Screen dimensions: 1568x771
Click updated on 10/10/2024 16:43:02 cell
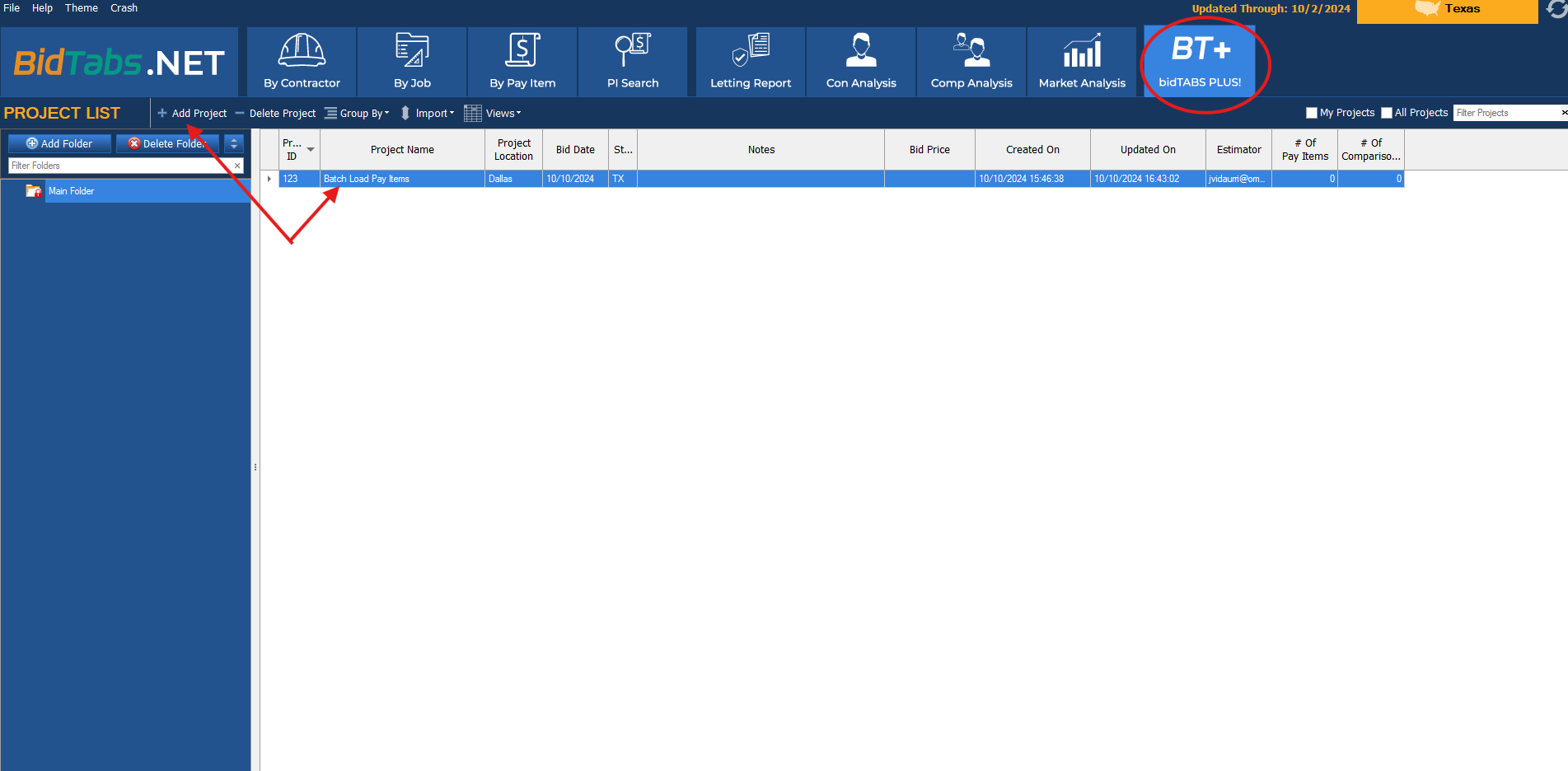(1148, 179)
